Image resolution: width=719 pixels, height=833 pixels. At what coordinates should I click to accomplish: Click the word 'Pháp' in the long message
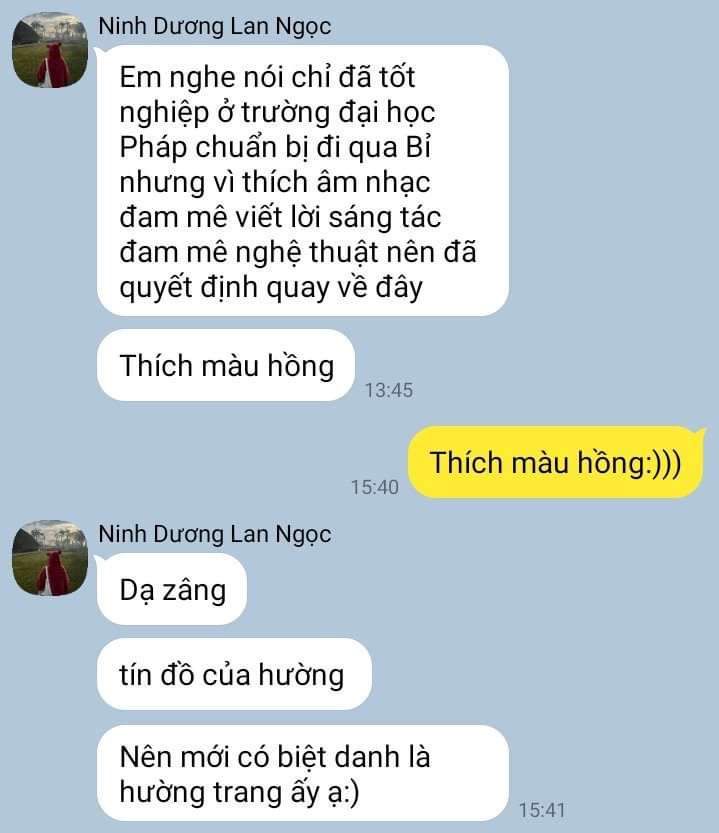coord(153,148)
